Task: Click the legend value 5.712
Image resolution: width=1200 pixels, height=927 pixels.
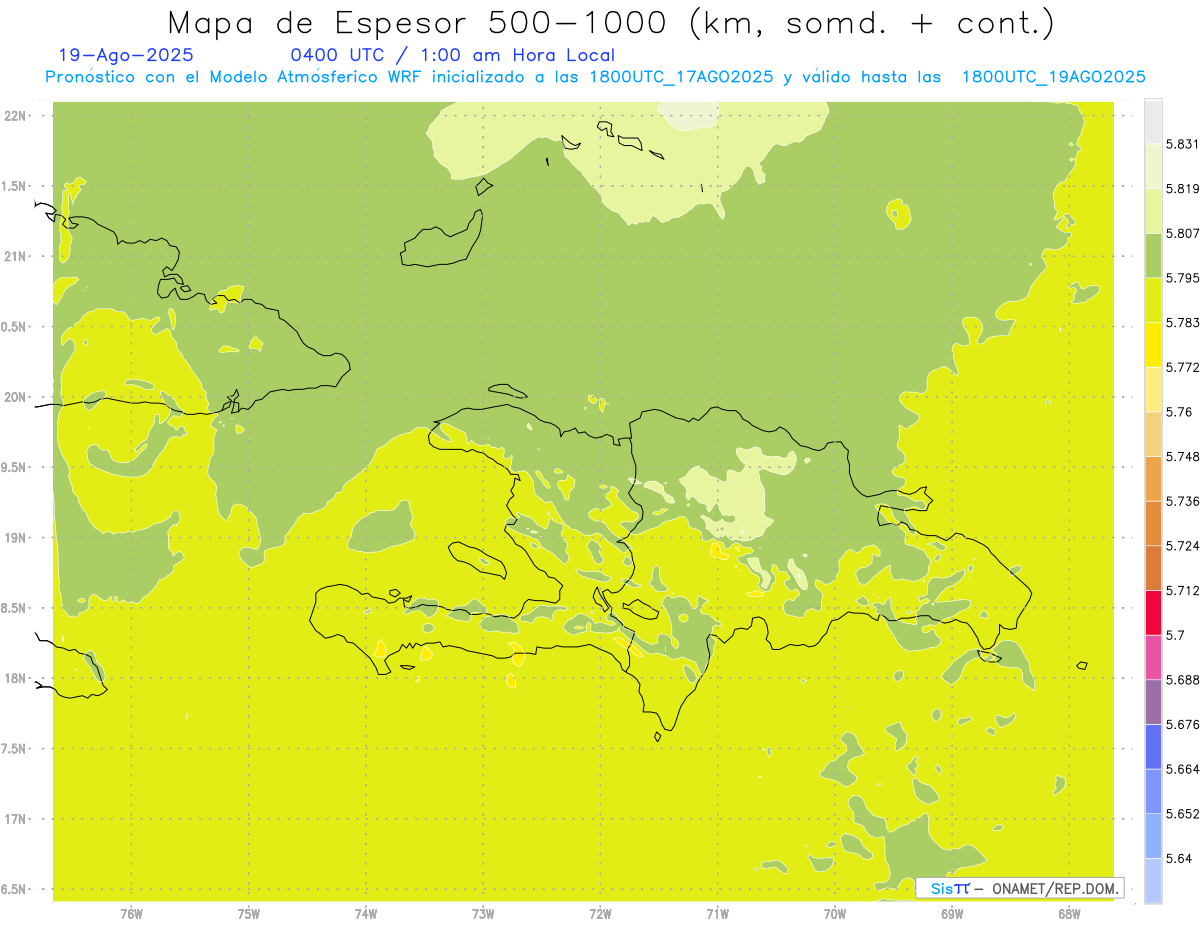Action: point(1181,591)
